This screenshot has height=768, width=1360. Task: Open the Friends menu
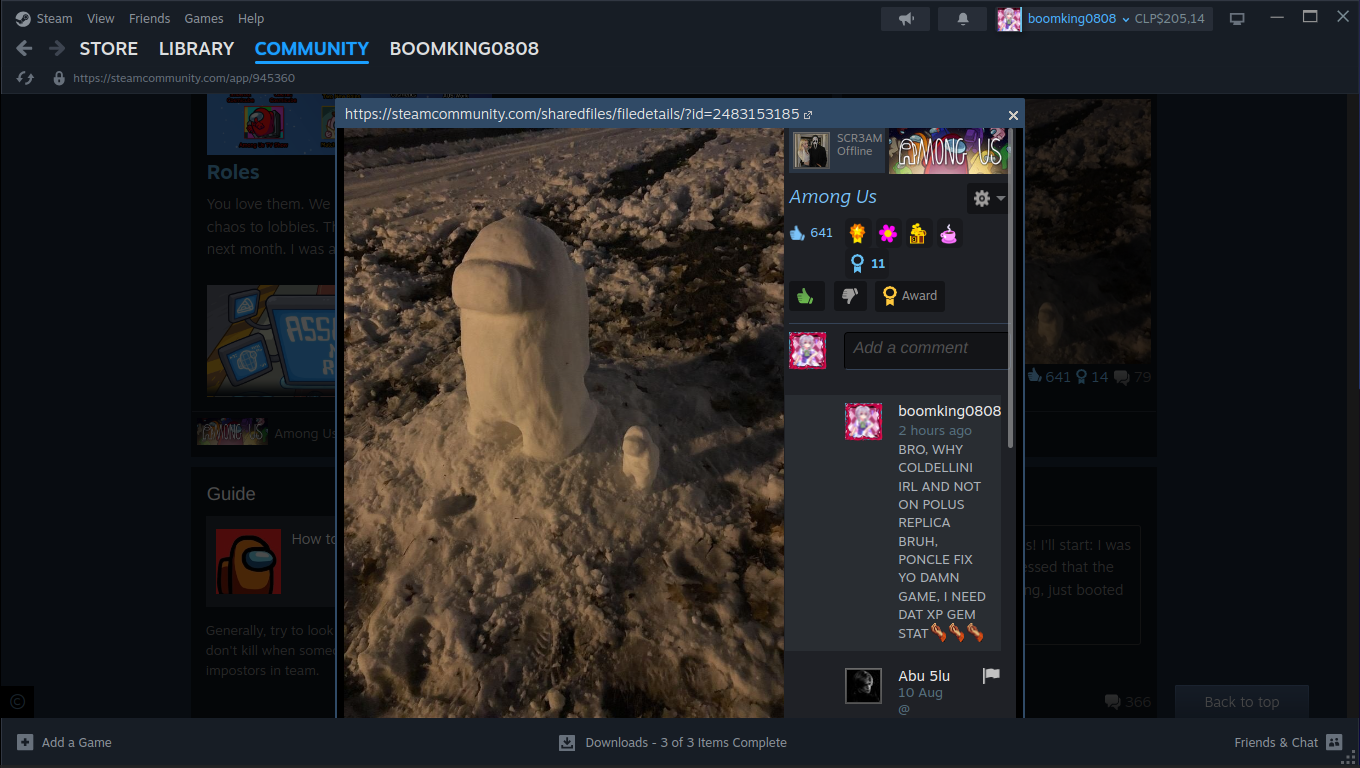click(149, 18)
